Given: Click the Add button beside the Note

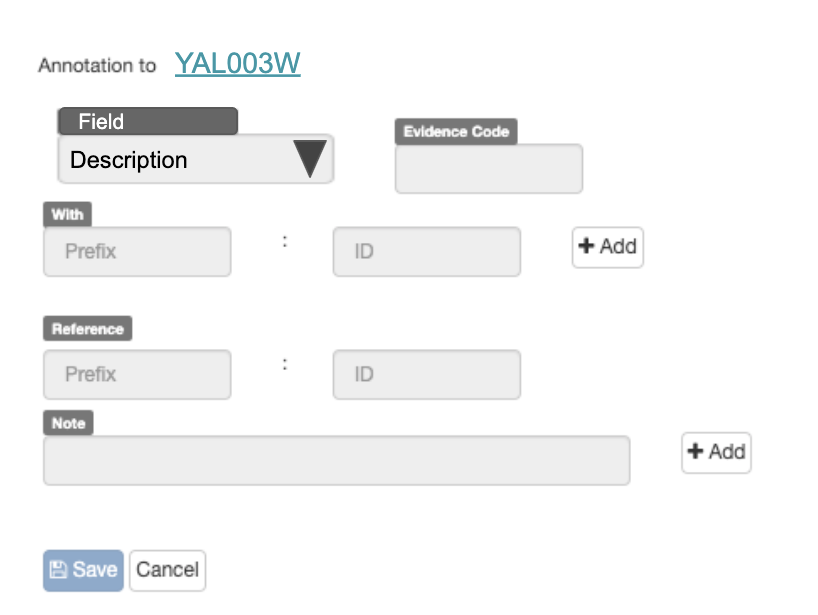Looking at the screenshot, I should (716, 453).
